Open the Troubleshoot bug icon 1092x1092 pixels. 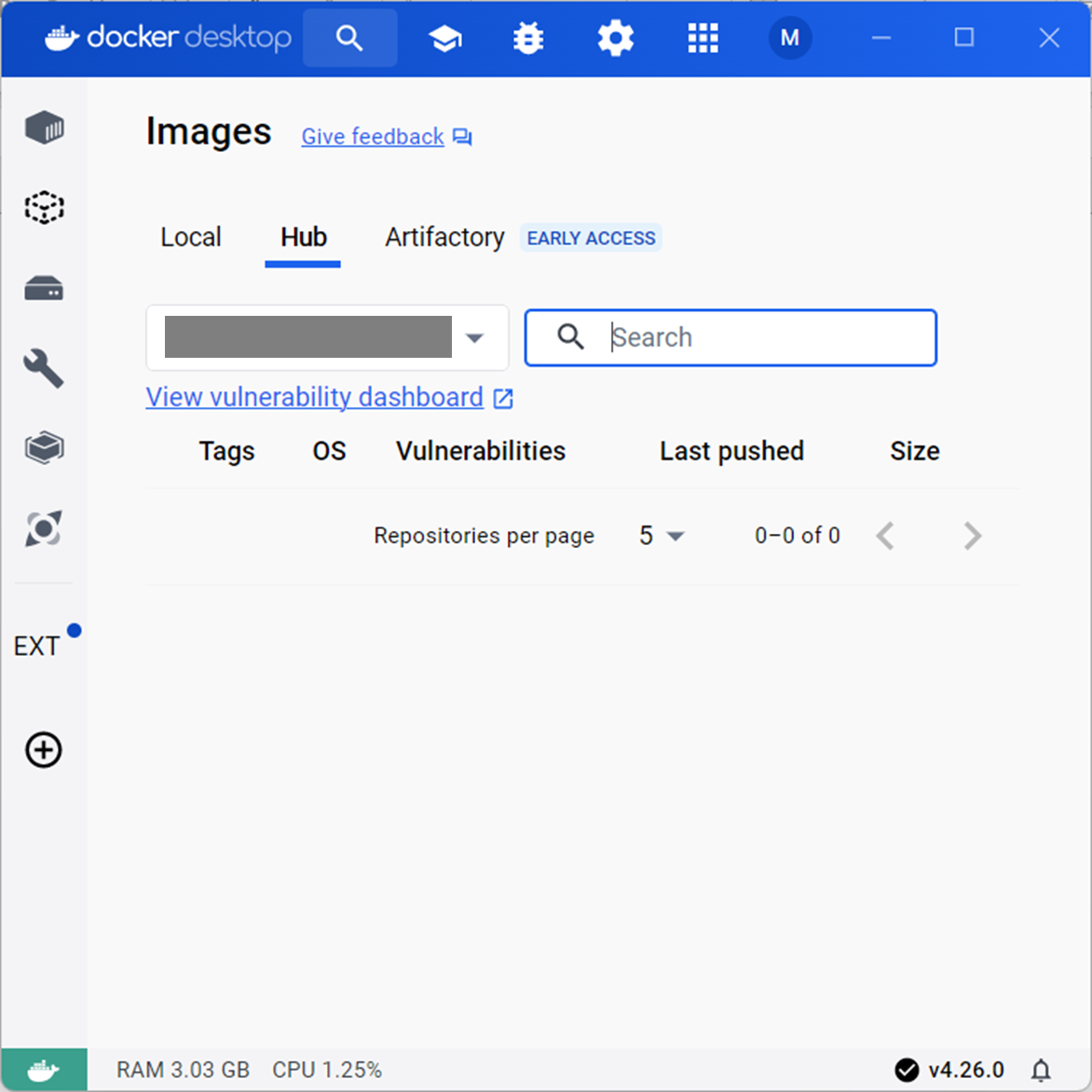click(x=528, y=38)
